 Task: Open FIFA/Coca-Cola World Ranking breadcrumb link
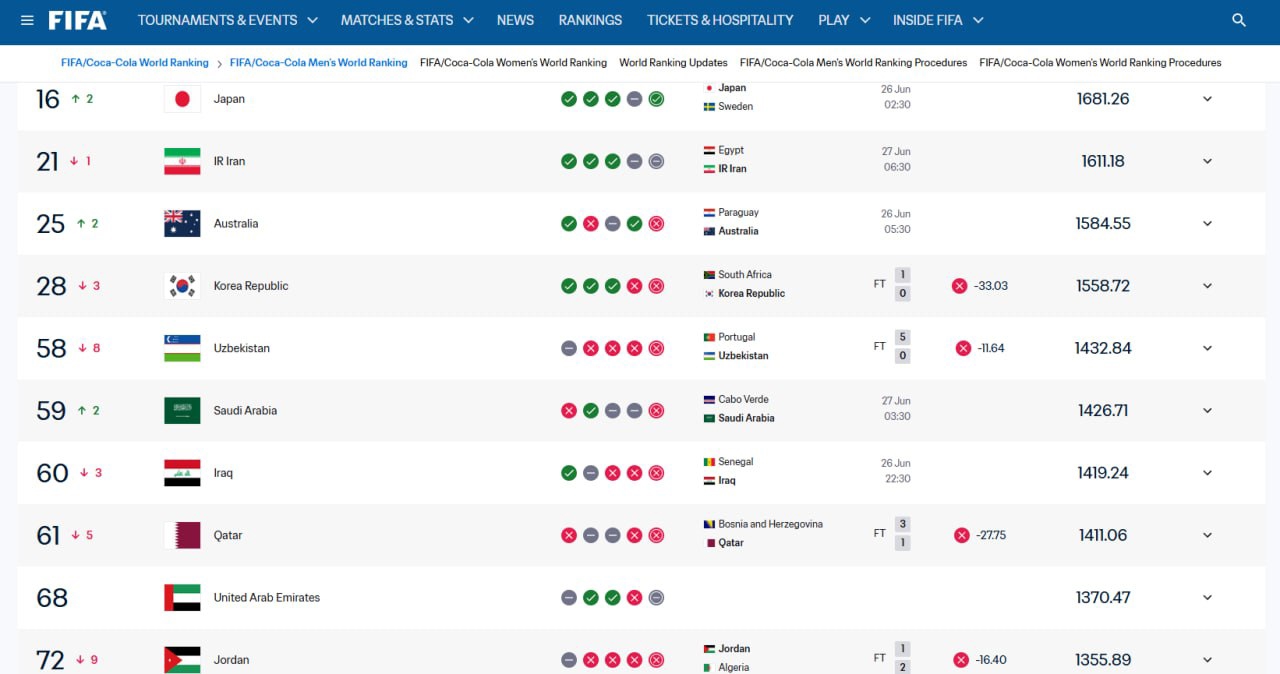click(134, 62)
